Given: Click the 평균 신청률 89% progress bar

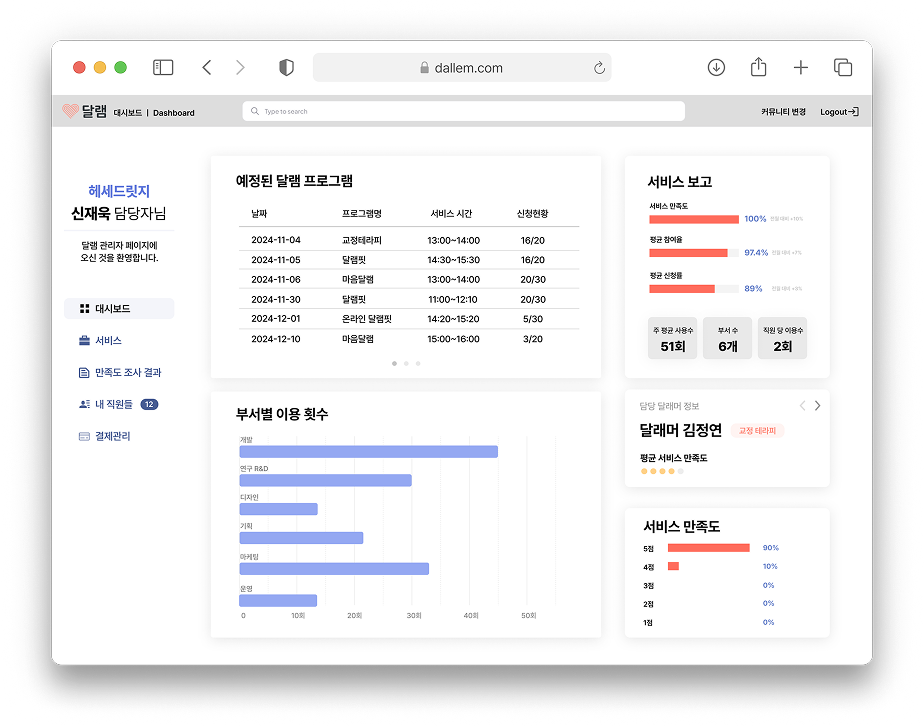Looking at the screenshot, I should [x=694, y=289].
